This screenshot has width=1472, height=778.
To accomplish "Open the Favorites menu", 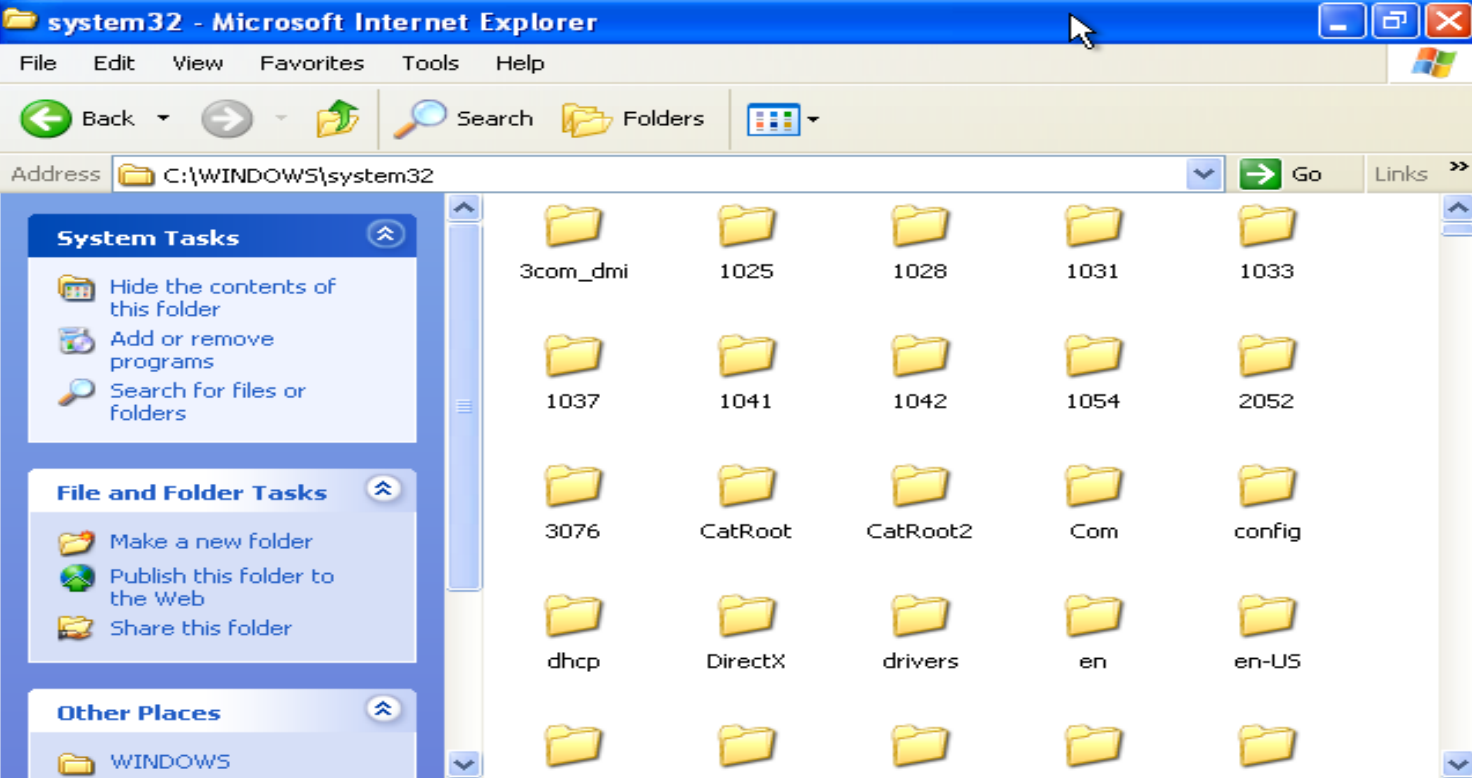I will [312, 63].
